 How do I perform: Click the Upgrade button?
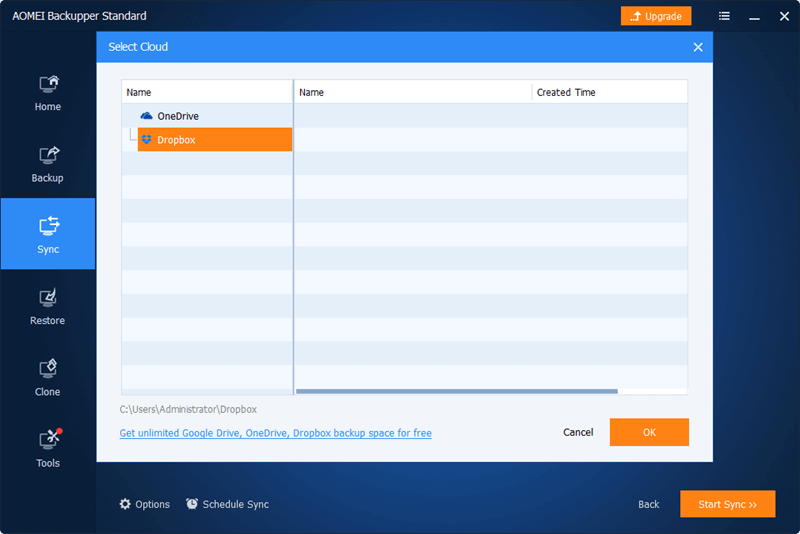(656, 16)
